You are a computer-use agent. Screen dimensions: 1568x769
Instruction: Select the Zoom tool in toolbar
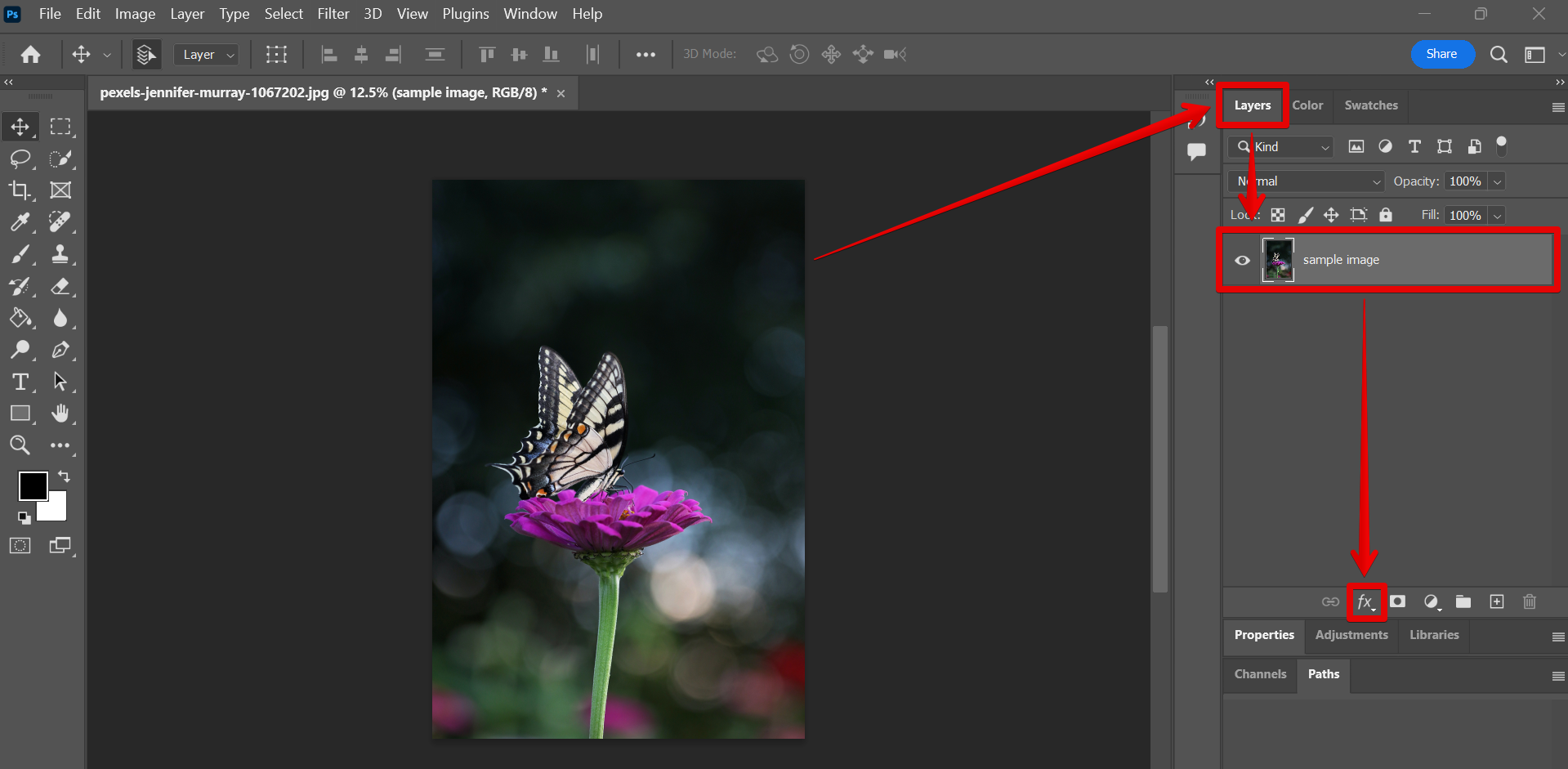coord(20,445)
